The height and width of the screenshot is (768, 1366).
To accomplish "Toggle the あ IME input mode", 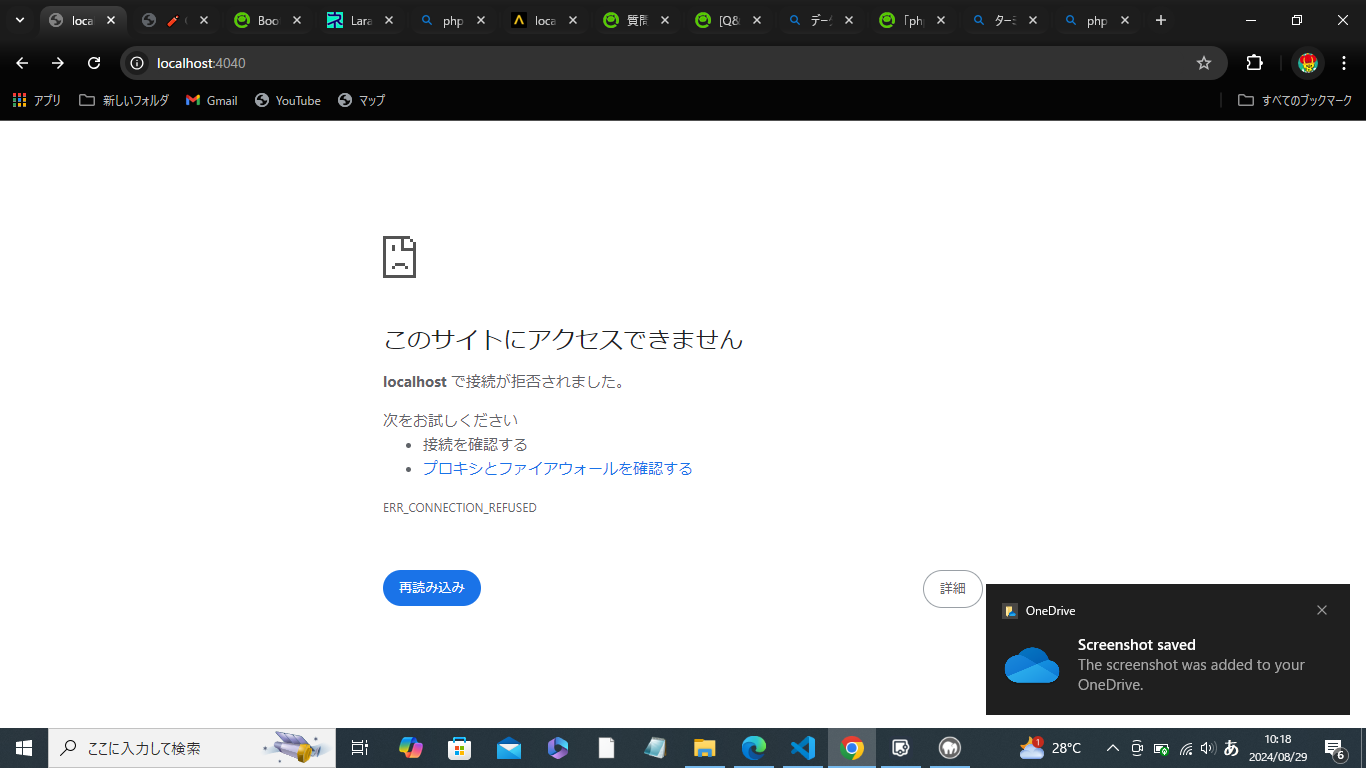I will (1232, 748).
